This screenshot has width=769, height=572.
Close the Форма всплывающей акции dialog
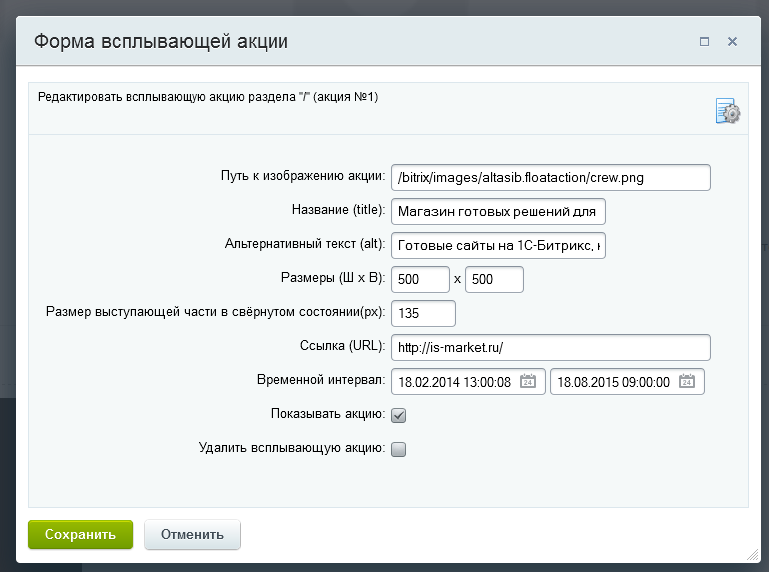[732, 42]
